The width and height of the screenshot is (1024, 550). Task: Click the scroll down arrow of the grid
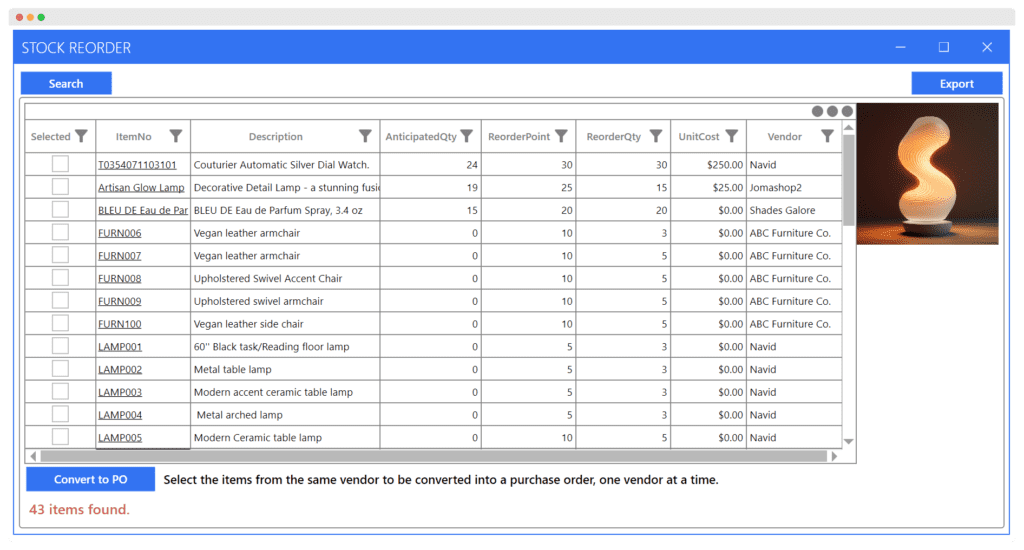click(848, 442)
